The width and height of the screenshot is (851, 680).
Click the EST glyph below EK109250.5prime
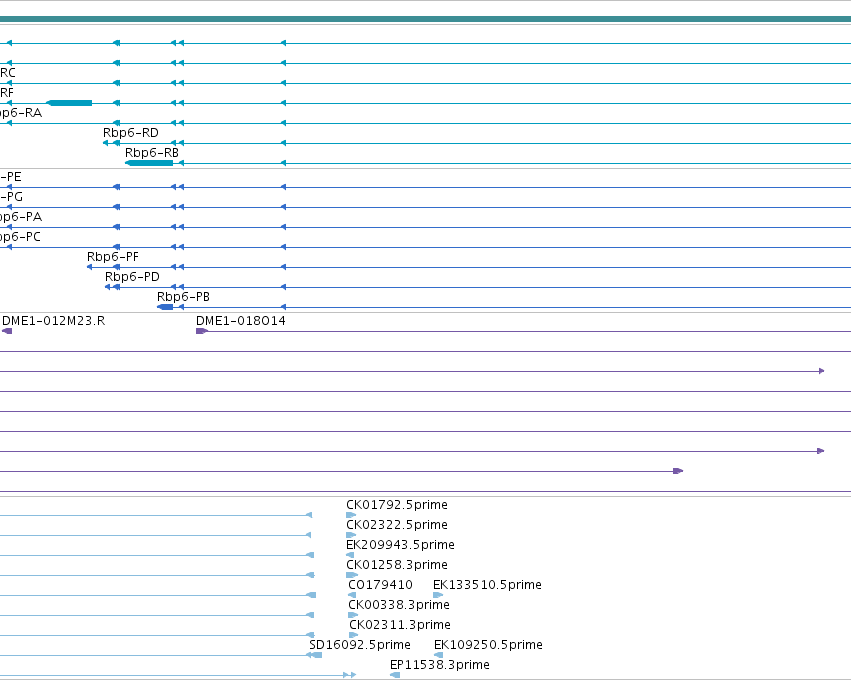point(439,656)
